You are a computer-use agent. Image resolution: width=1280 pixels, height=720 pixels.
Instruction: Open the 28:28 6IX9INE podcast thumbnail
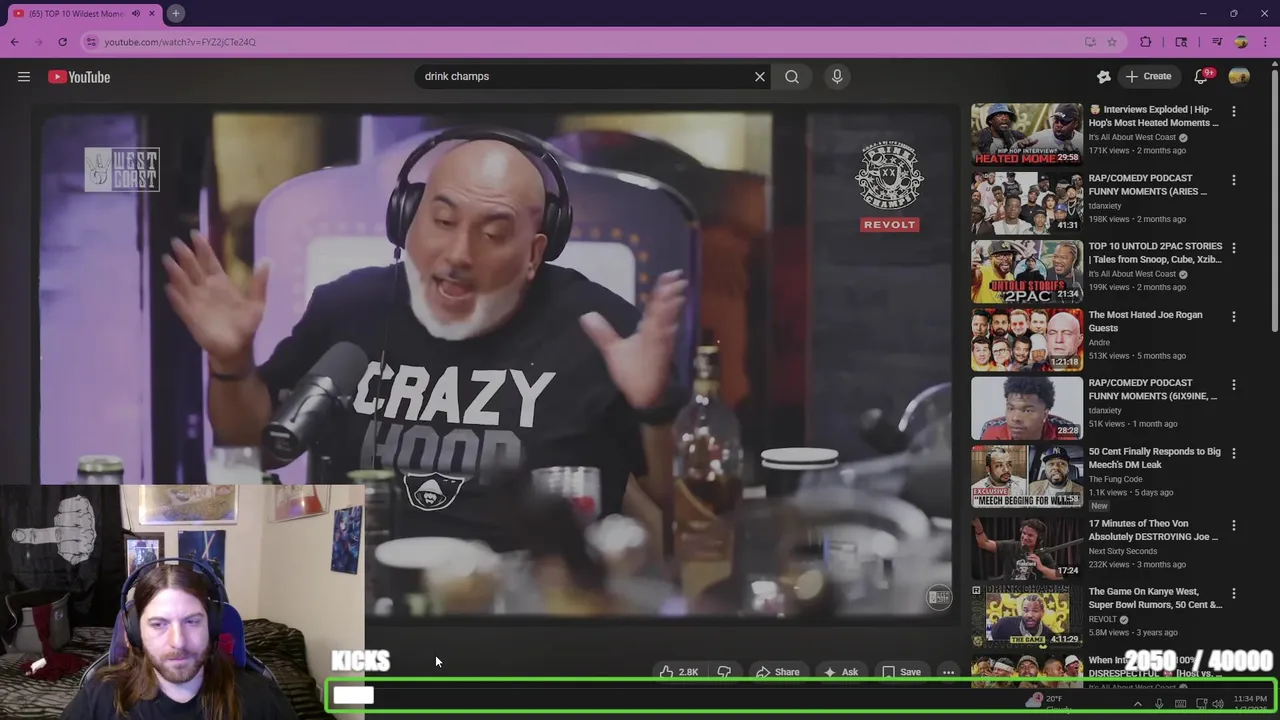1026,407
